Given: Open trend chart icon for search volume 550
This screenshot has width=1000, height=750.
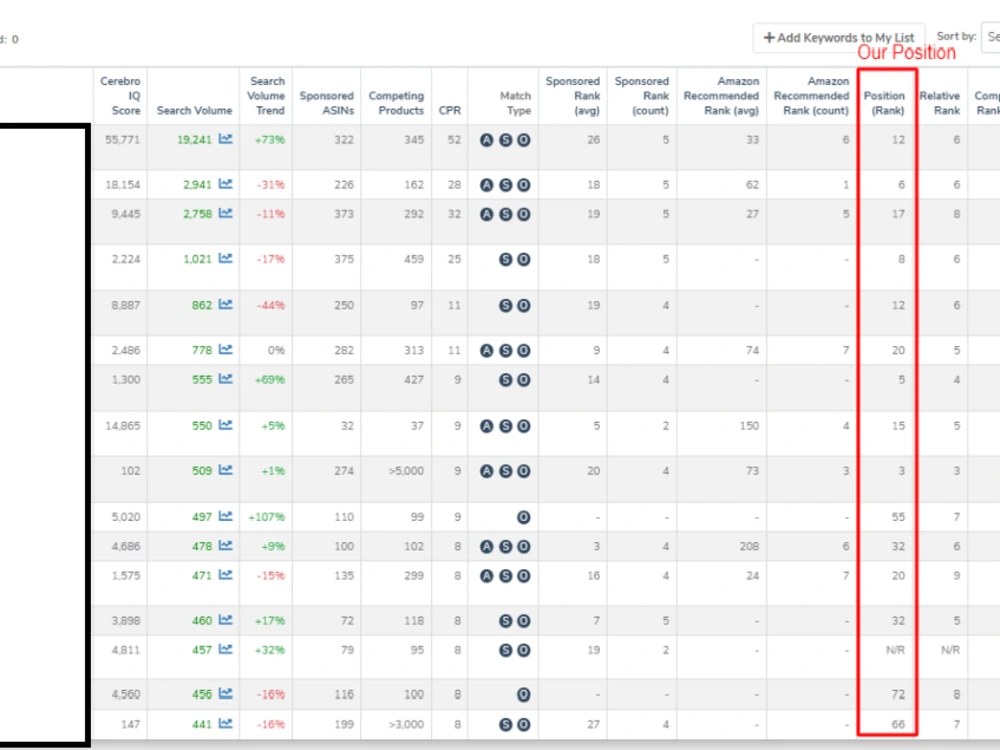Looking at the screenshot, I should (x=226, y=425).
